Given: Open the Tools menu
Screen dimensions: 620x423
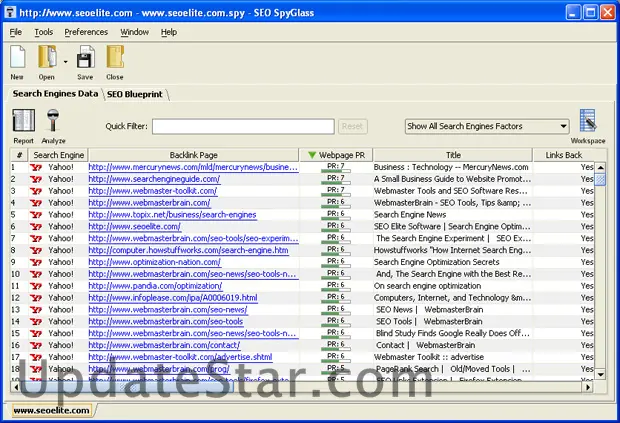Looking at the screenshot, I should (x=43, y=32).
